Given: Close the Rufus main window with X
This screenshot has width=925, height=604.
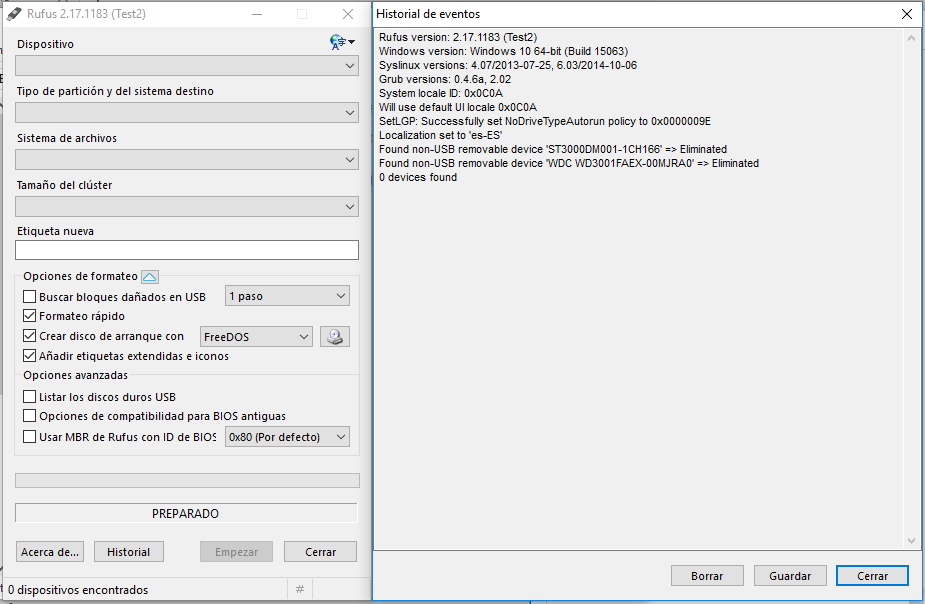Looking at the screenshot, I should click(x=348, y=14).
